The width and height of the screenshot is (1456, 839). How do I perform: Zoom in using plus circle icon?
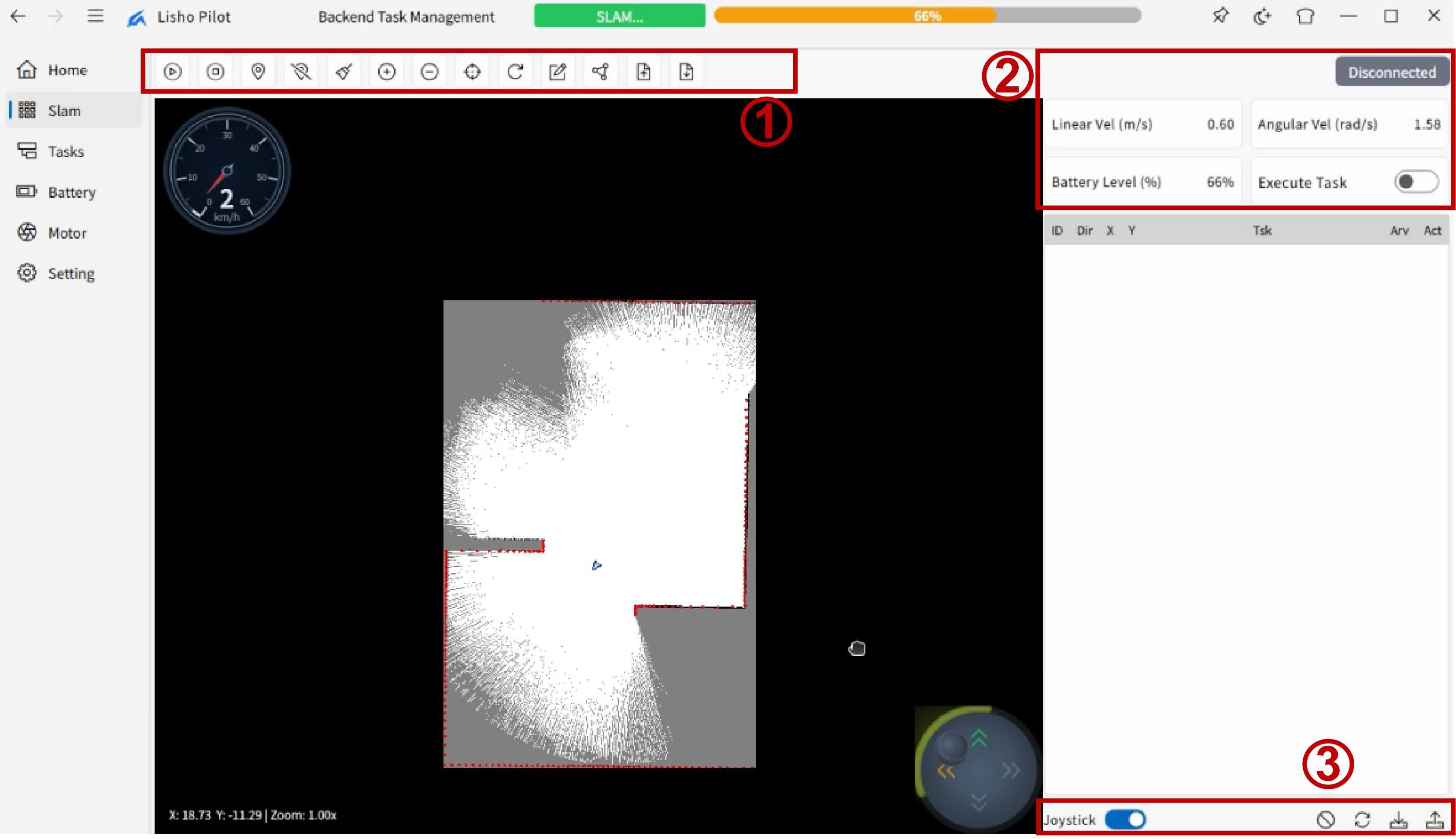[x=386, y=71]
